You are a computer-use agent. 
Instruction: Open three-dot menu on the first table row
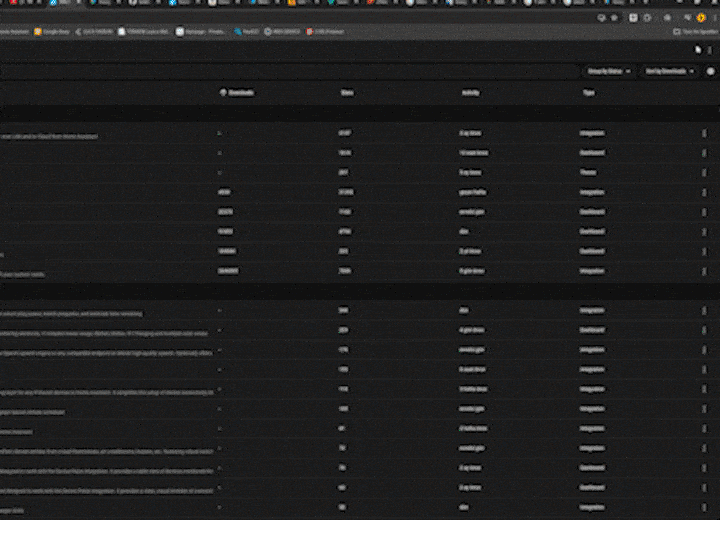point(704,133)
